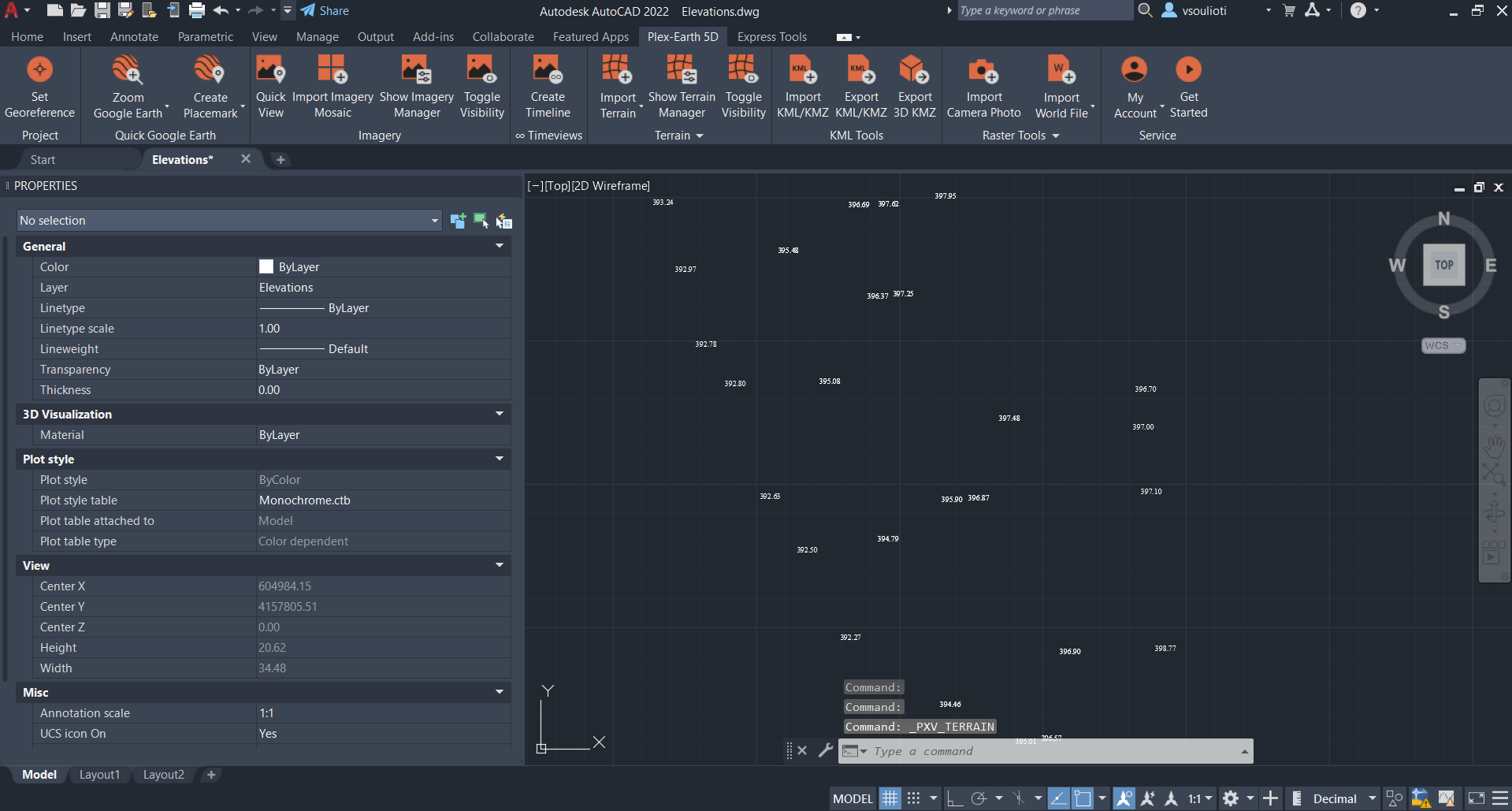Click the Plot printer icon
The height and width of the screenshot is (811, 1512).
(x=197, y=10)
